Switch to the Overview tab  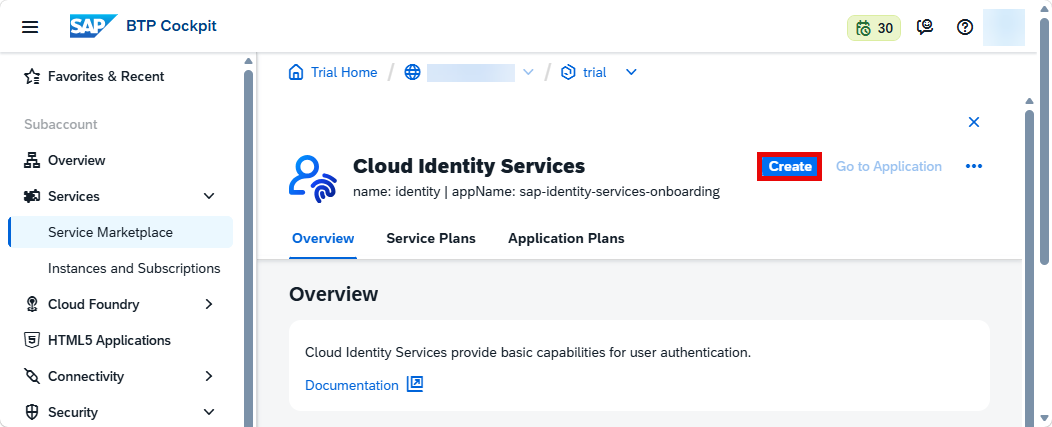[x=323, y=238]
